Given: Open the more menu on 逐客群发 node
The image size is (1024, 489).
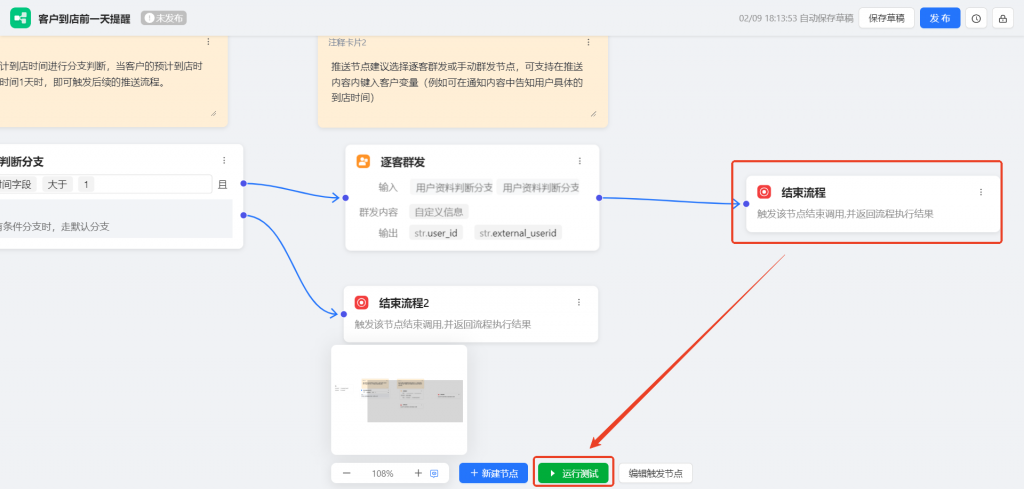Looking at the screenshot, I should pyautogui.click(x=579, y=161).
